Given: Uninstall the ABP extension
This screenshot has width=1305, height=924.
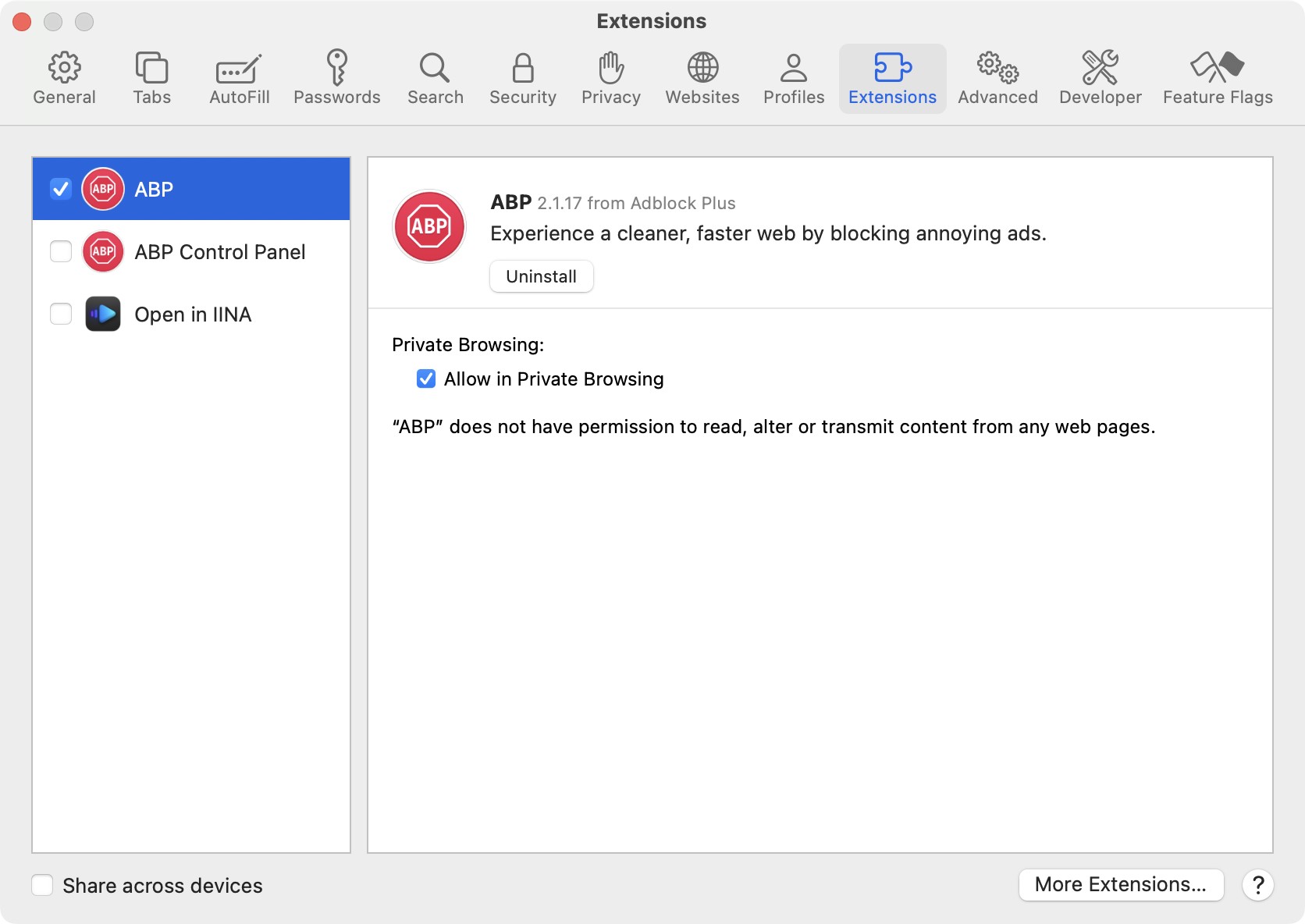Looking at the screenshot, I should [x=542, y=276].
